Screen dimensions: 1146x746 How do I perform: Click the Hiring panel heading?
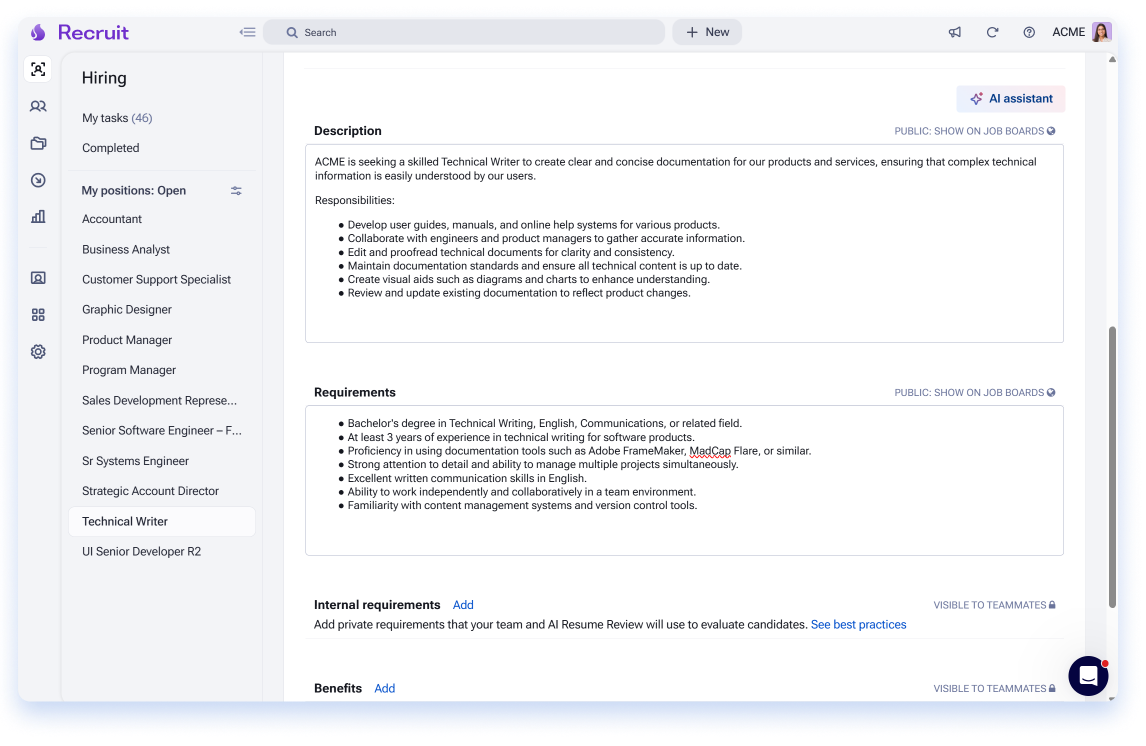click(104, 78)
